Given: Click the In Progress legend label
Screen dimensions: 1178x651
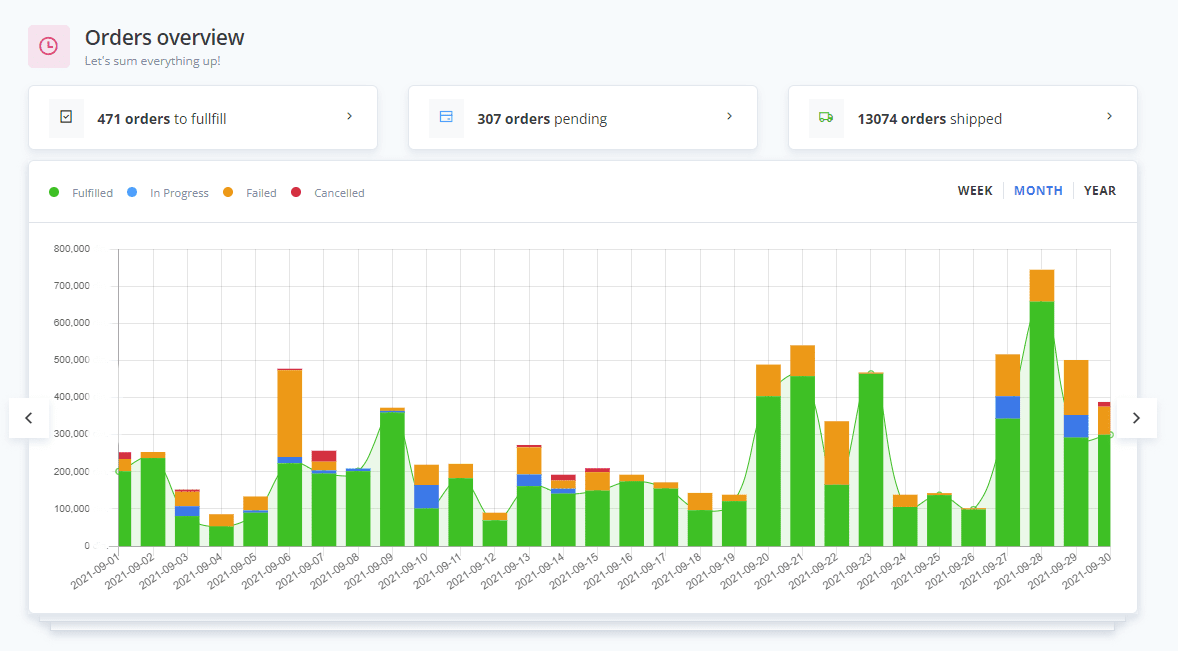Looking at the screenshot, I should tap(179, 193).
